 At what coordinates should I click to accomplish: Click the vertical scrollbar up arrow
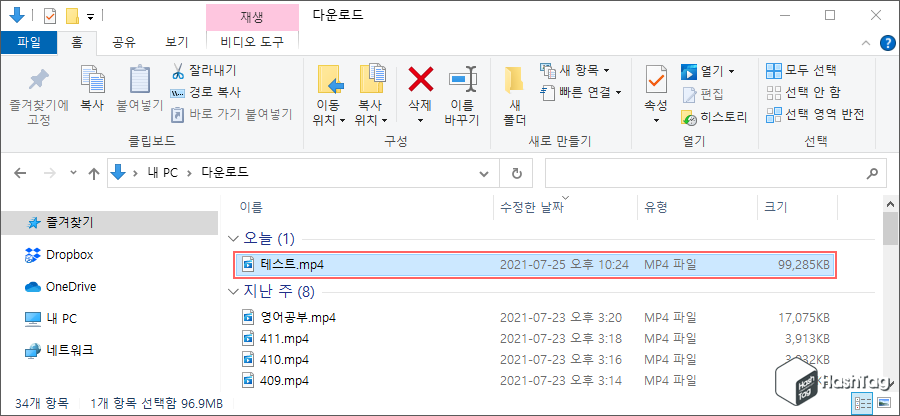click(890, 205)
